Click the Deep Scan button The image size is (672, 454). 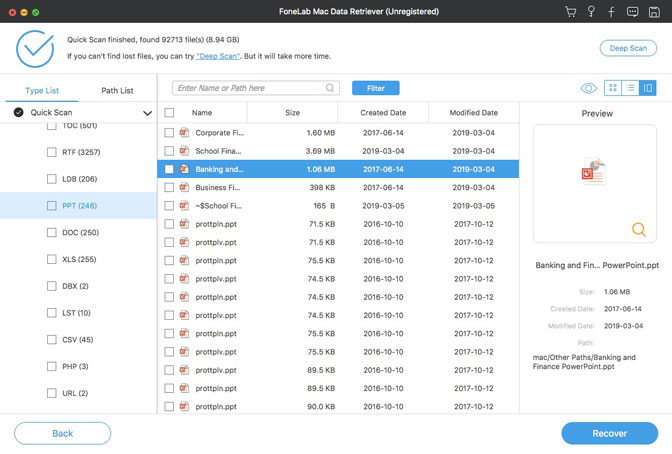point(628,48)
